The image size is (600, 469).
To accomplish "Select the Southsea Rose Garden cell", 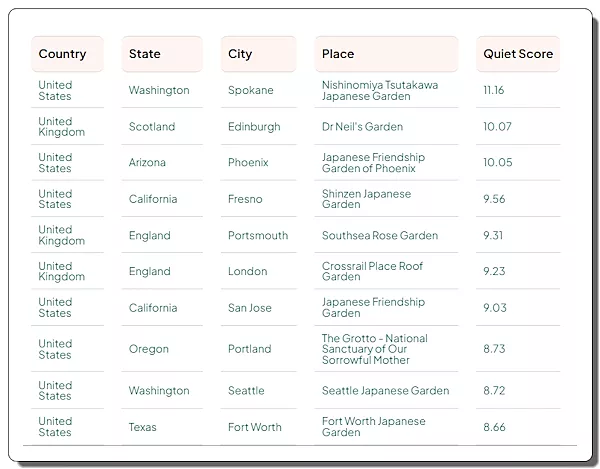I will click(380, 236).
